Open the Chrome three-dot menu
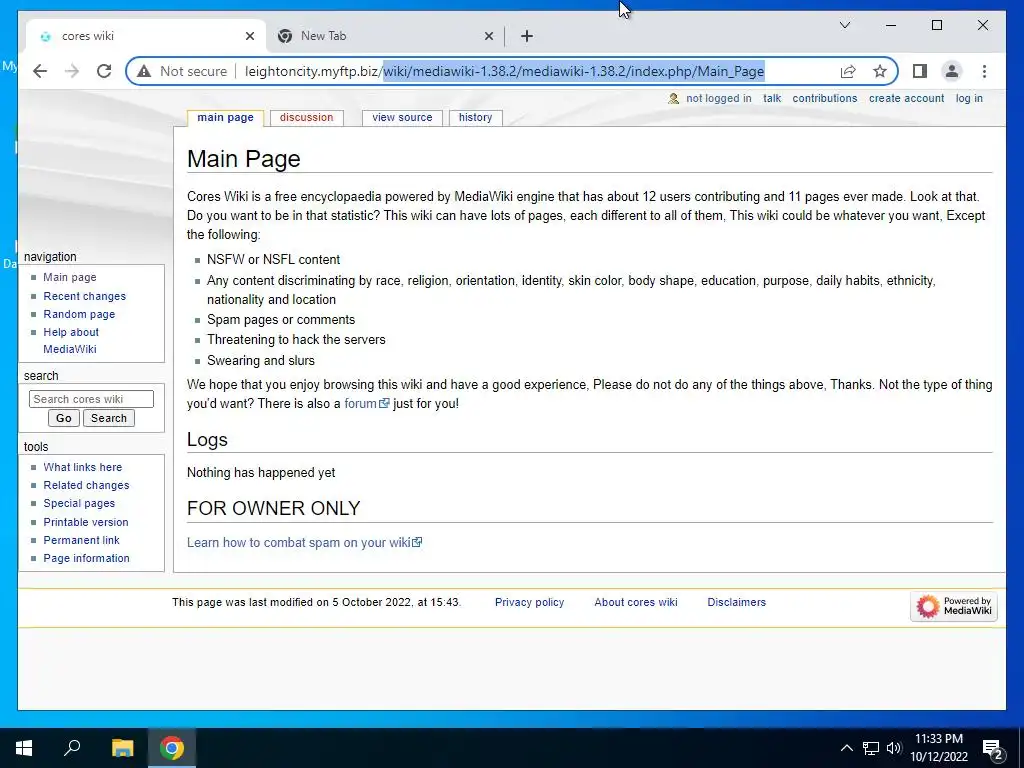1024x768 pixels. (984, 71)
